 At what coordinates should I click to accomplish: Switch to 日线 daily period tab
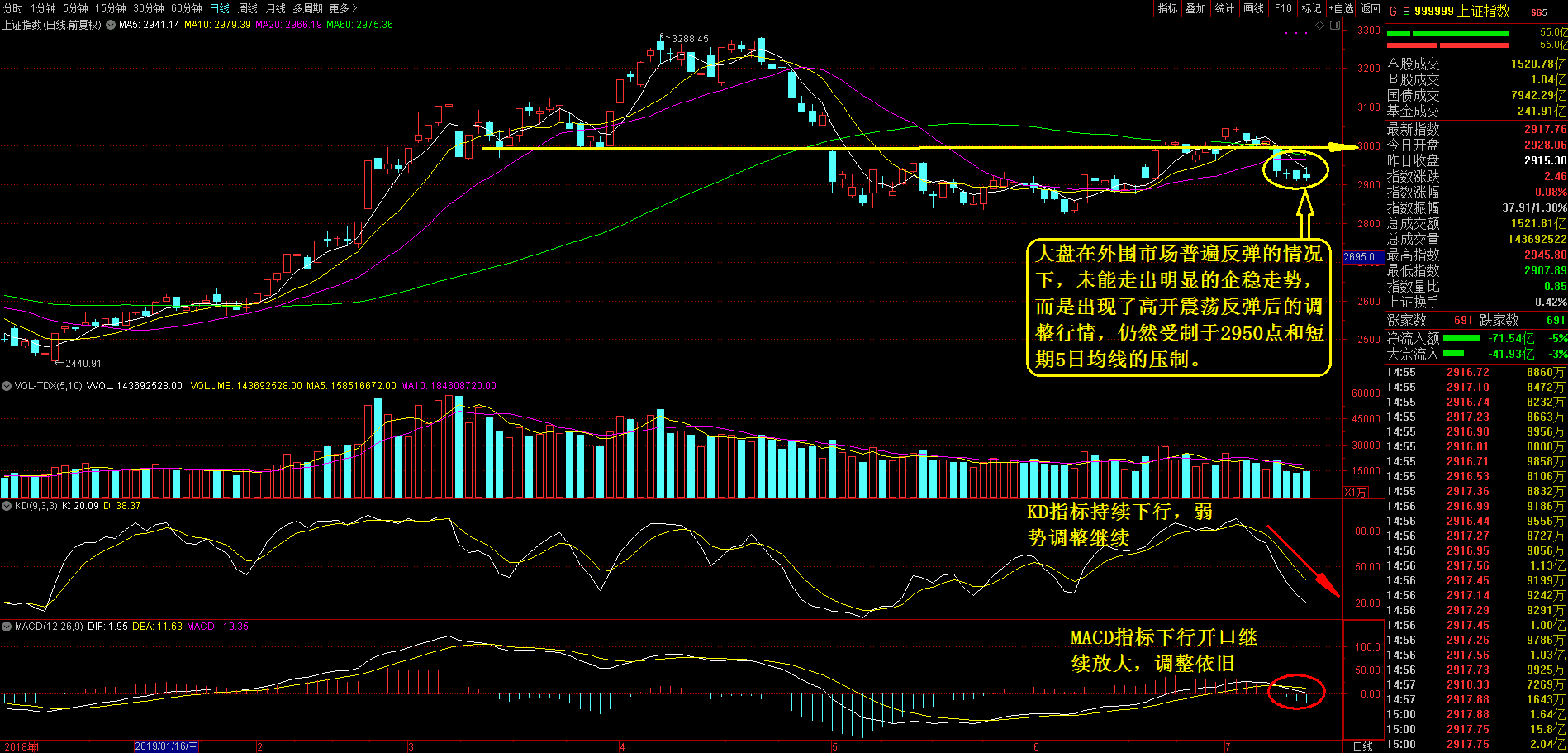(x=219, y=8)
